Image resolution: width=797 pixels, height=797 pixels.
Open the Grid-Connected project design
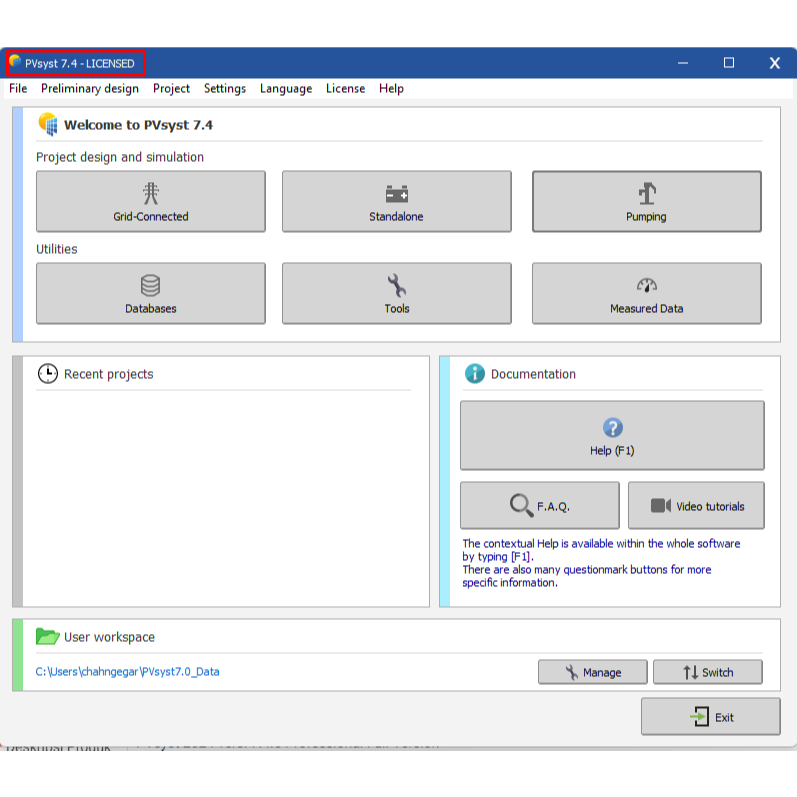pos(151,202)
